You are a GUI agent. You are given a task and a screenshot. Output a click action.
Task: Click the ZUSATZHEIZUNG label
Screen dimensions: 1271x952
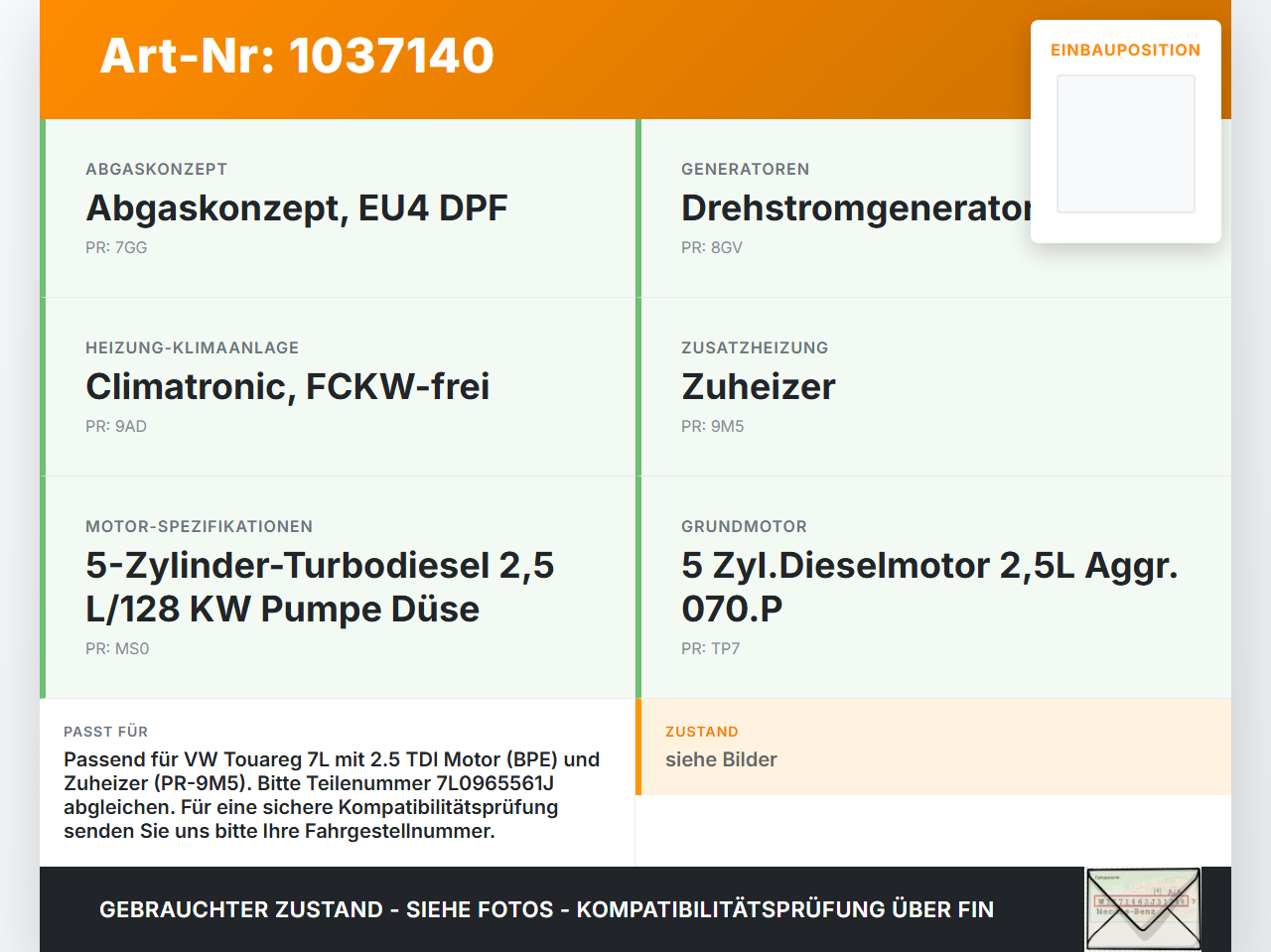coord(755,347)
